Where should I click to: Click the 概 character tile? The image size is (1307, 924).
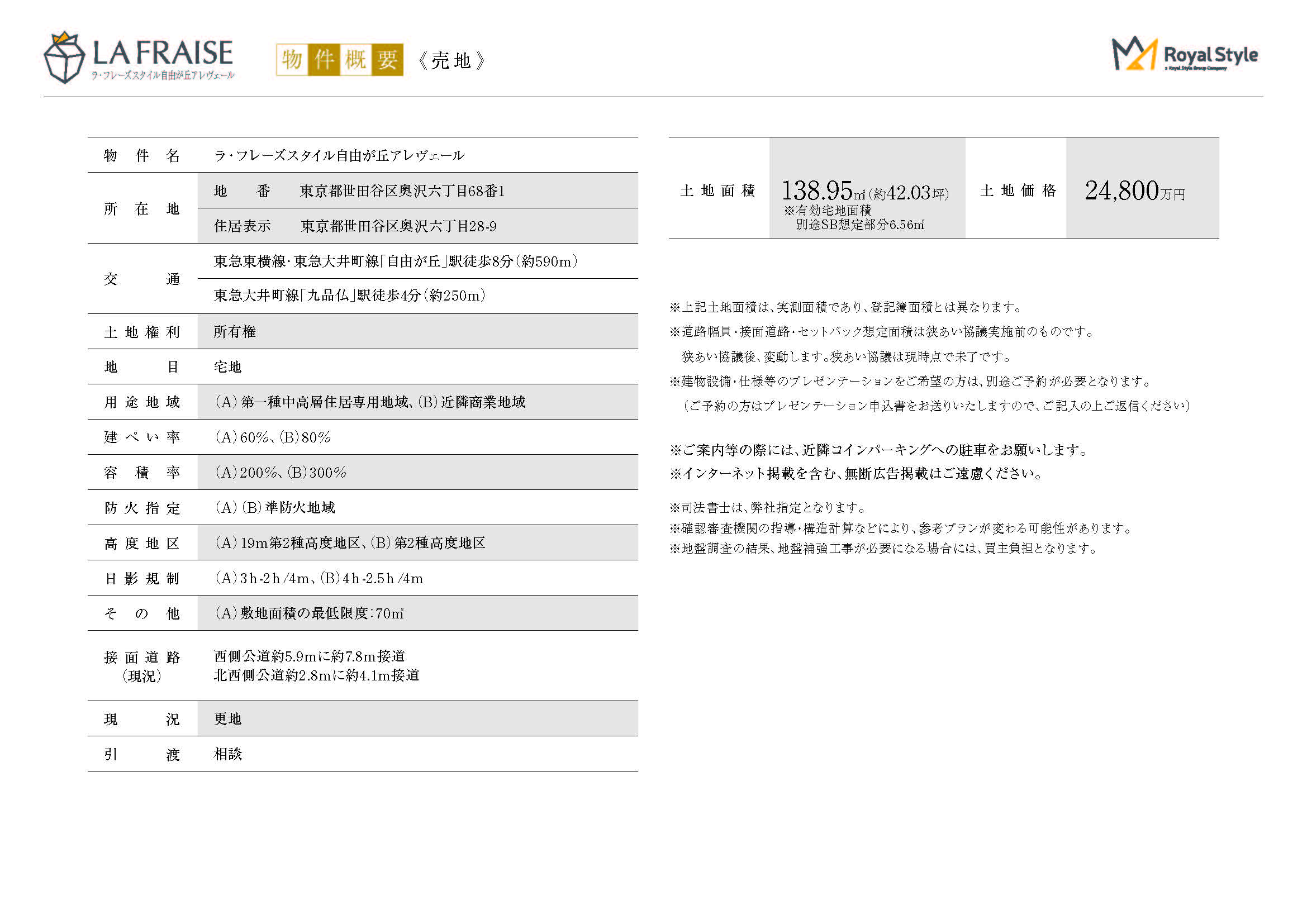pyautogui.click(x=356, y=59)
